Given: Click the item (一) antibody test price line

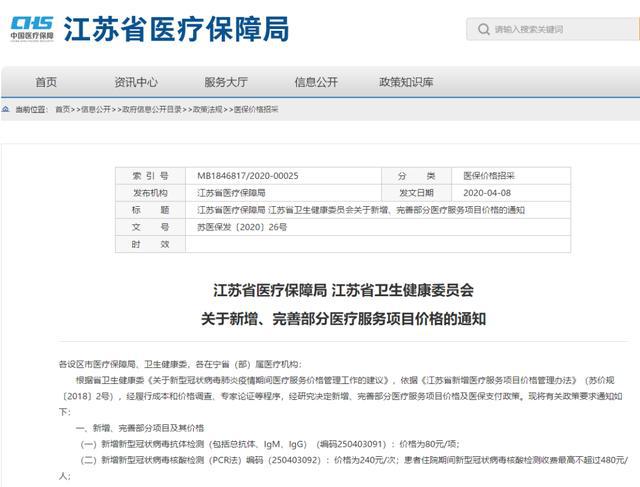Looking at the screenshot, I should point(270,444).
